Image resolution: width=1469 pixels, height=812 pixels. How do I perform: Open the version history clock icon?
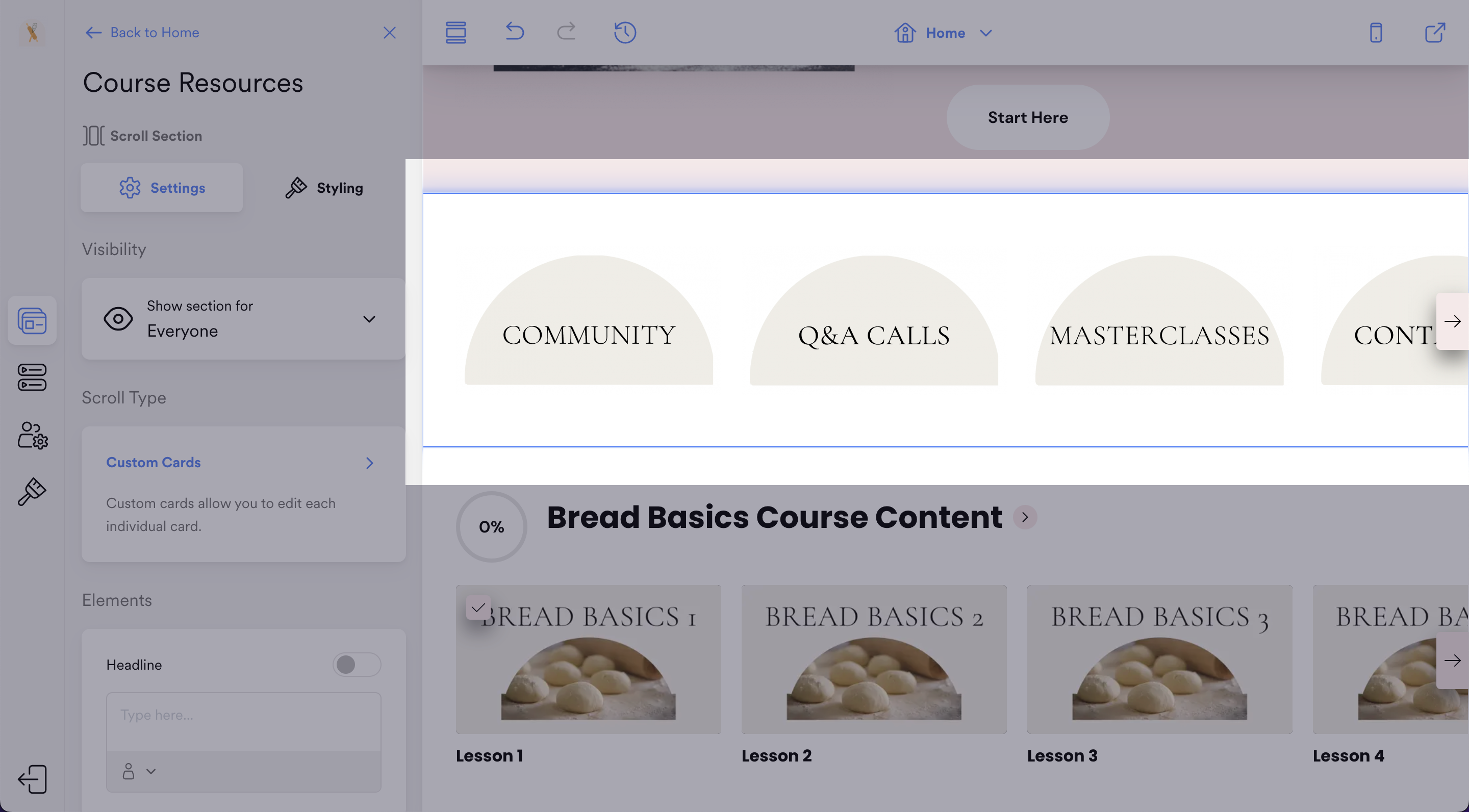pyautogui.click(x=625, y=33)
